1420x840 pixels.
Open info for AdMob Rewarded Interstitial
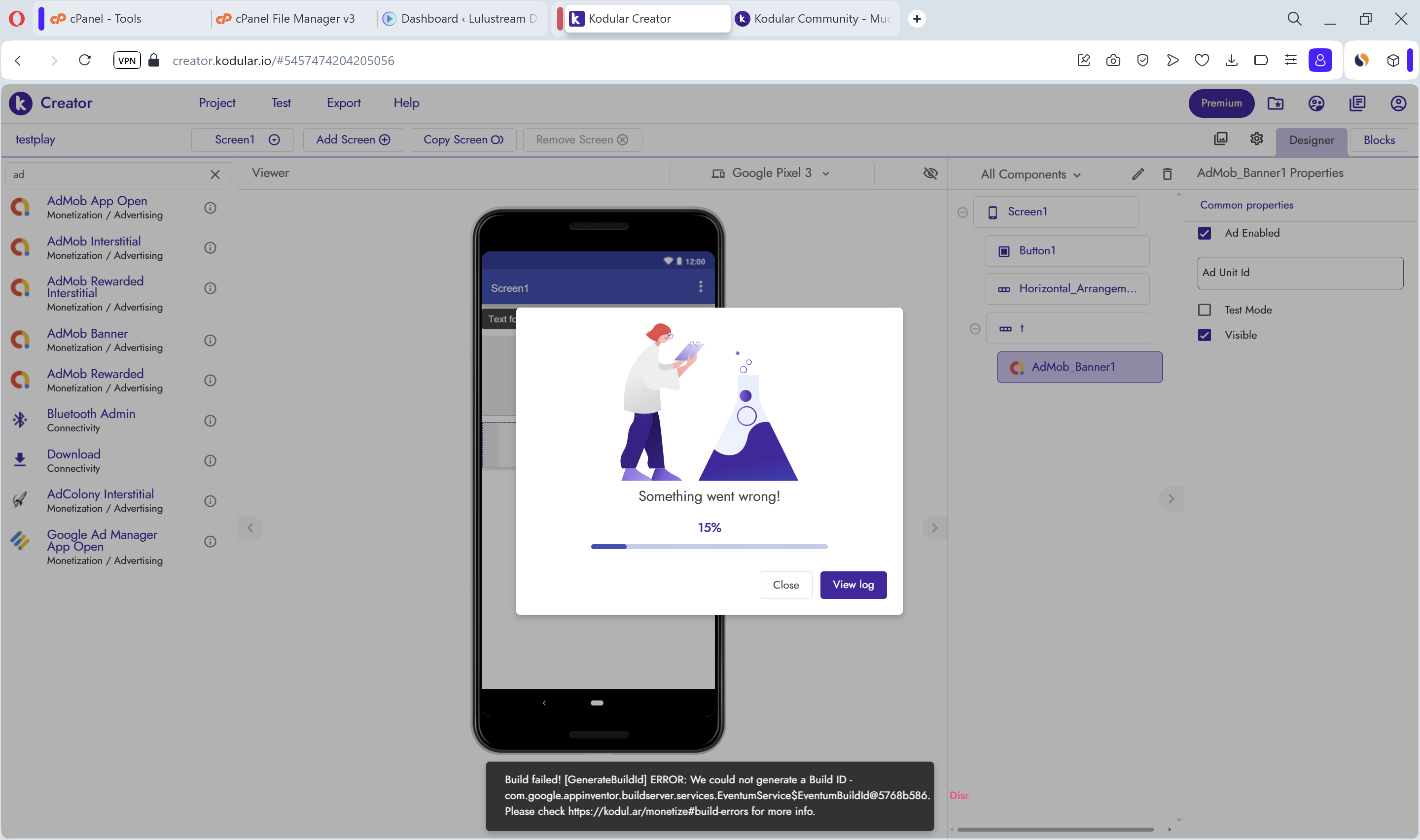(210, 288)
